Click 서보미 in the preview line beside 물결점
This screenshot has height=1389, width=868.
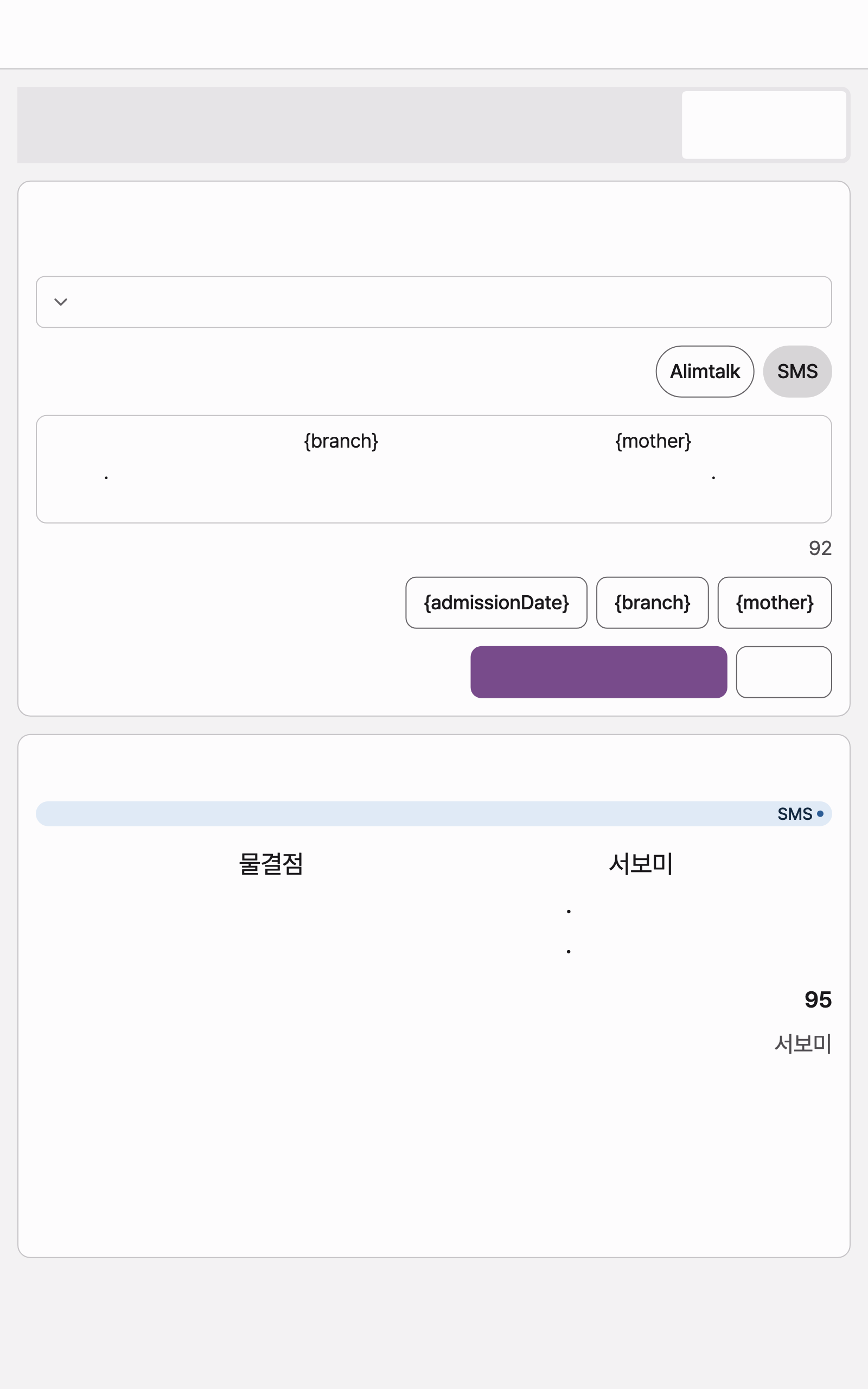click(x=641, y=863)
